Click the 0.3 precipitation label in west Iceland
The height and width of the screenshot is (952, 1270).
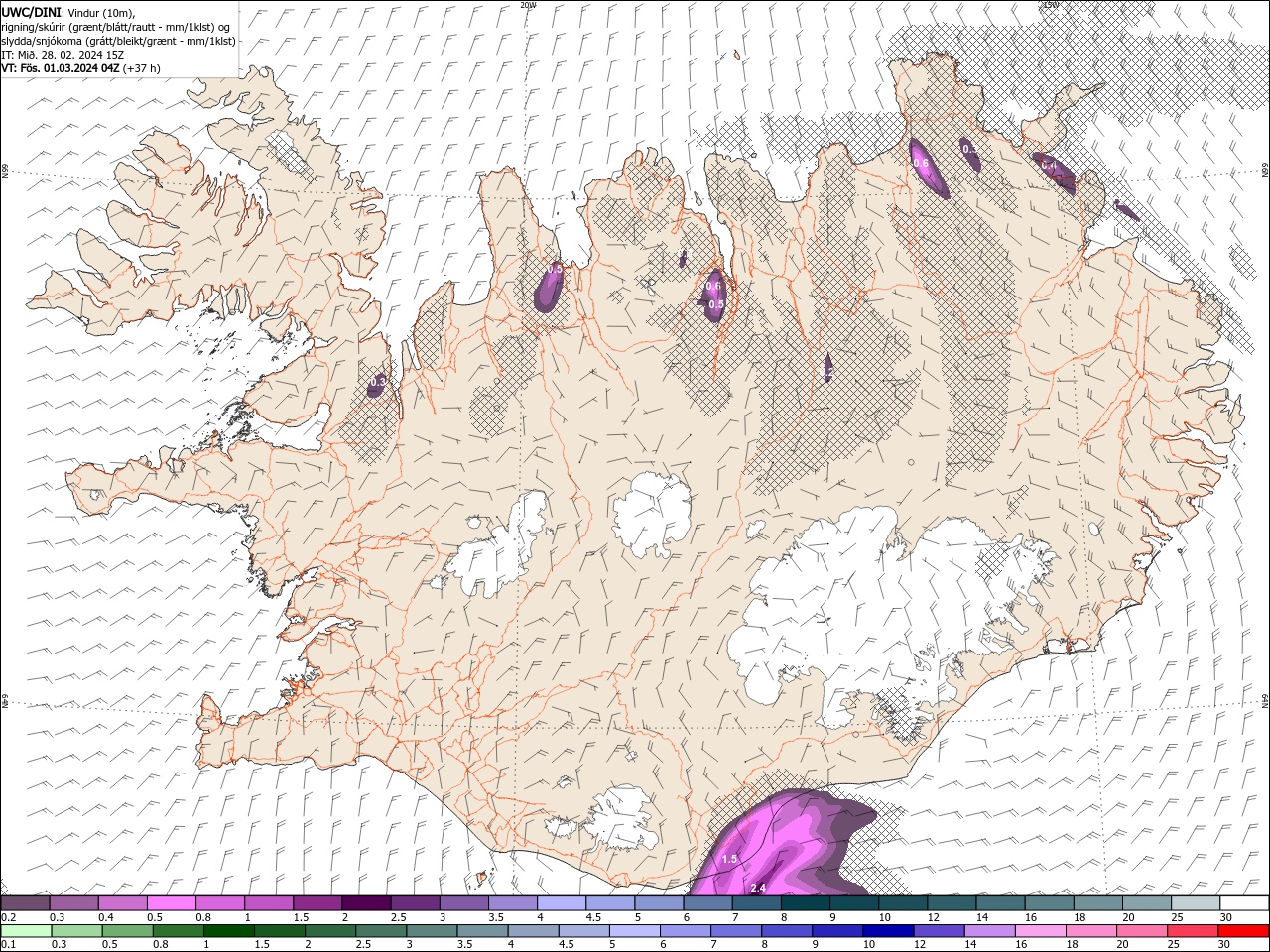(x=378, y=381)
